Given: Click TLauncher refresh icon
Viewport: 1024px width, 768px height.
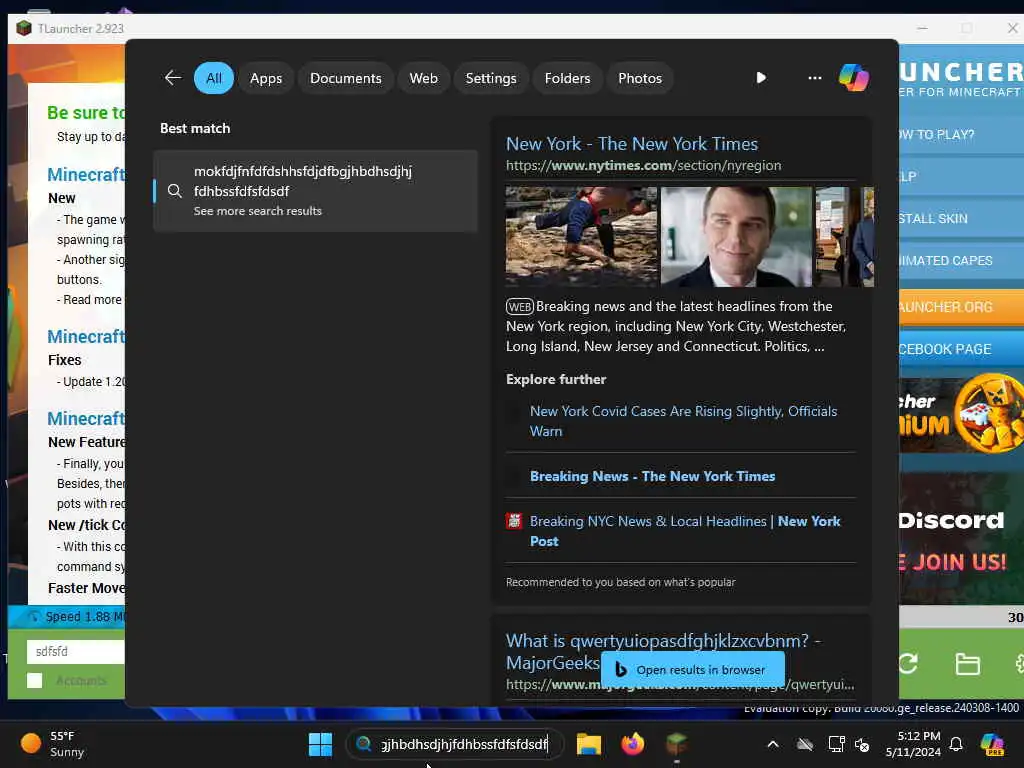Looking at the screenshot, I should coord(909,664).
